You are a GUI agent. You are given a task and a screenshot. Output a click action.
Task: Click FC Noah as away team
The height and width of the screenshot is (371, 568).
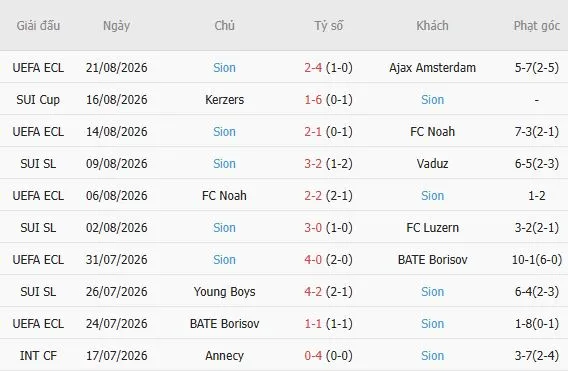[432, 132]
